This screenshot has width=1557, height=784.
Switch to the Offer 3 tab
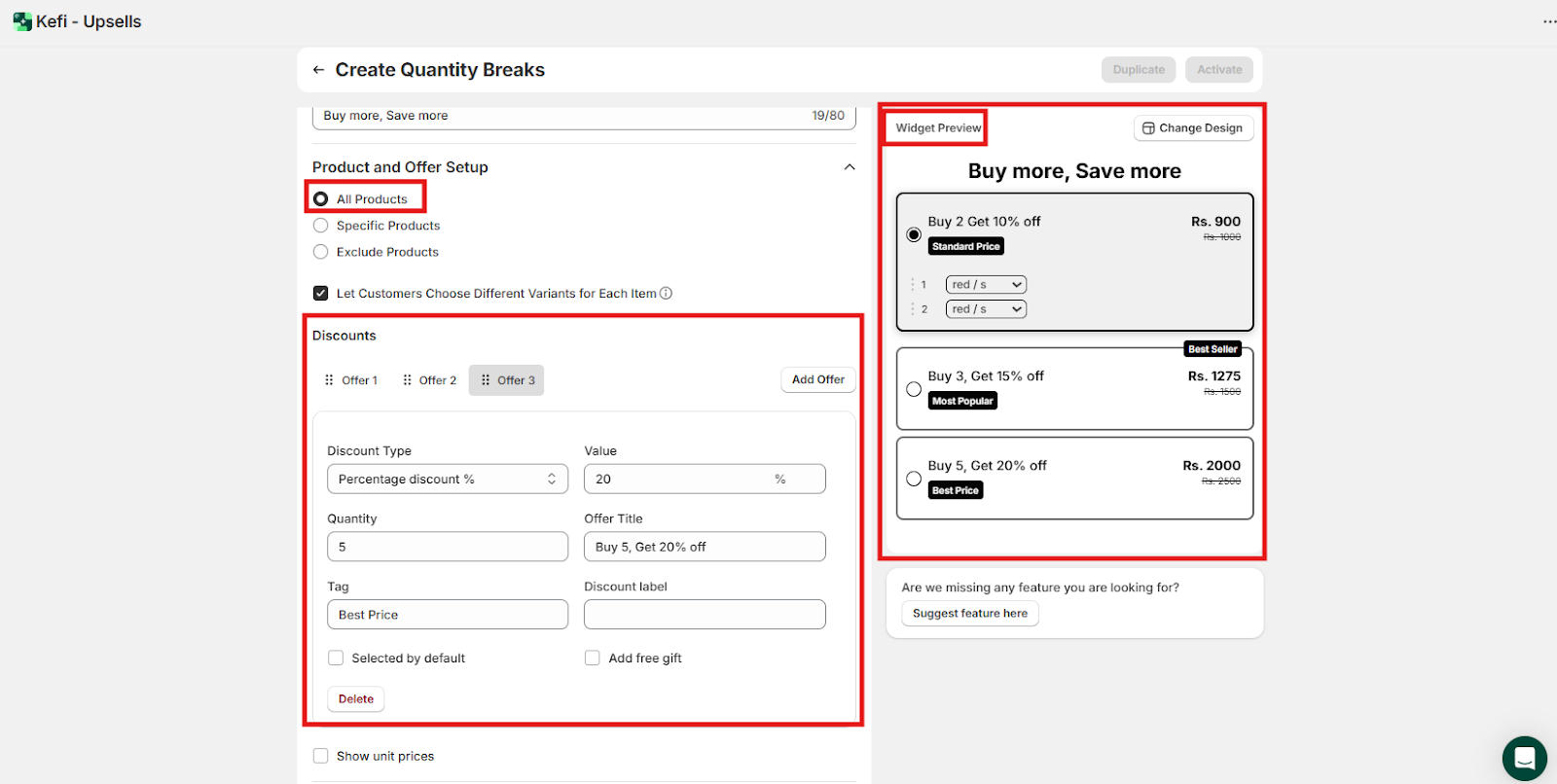click(507, 380)
